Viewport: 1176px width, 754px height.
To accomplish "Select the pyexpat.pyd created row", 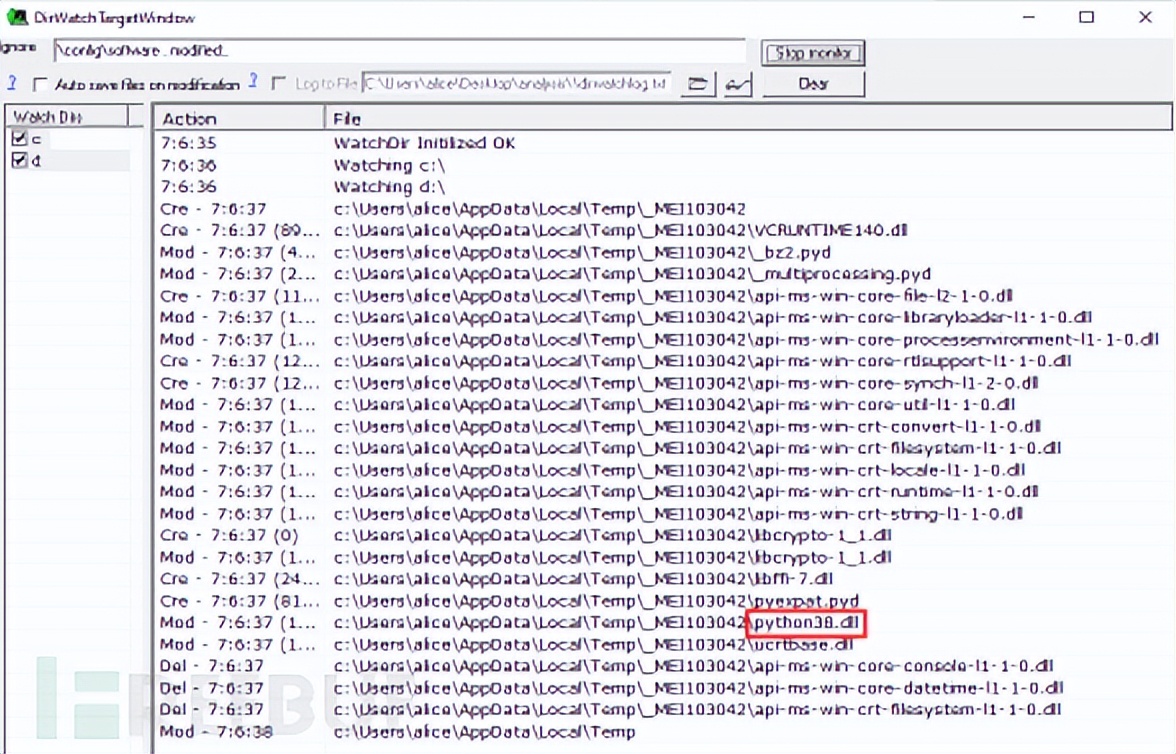I will pos(664,601).
